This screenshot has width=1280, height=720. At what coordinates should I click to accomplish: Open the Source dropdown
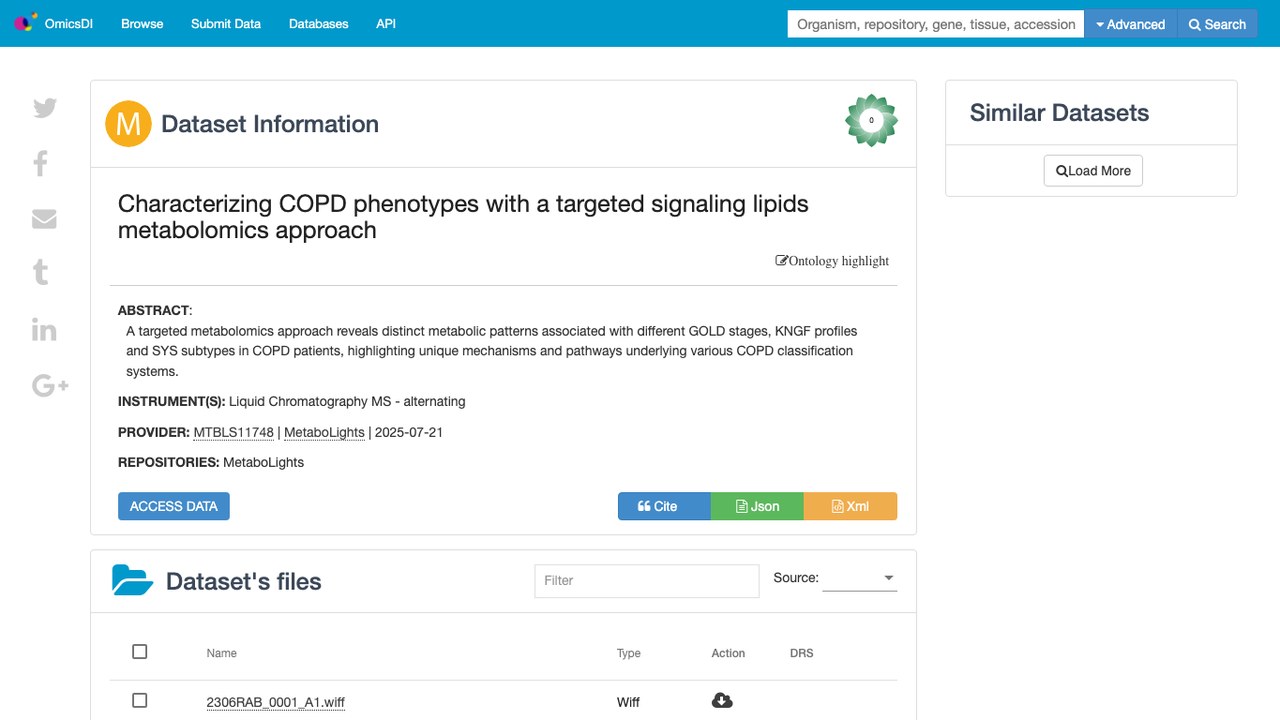pos(860,578)
